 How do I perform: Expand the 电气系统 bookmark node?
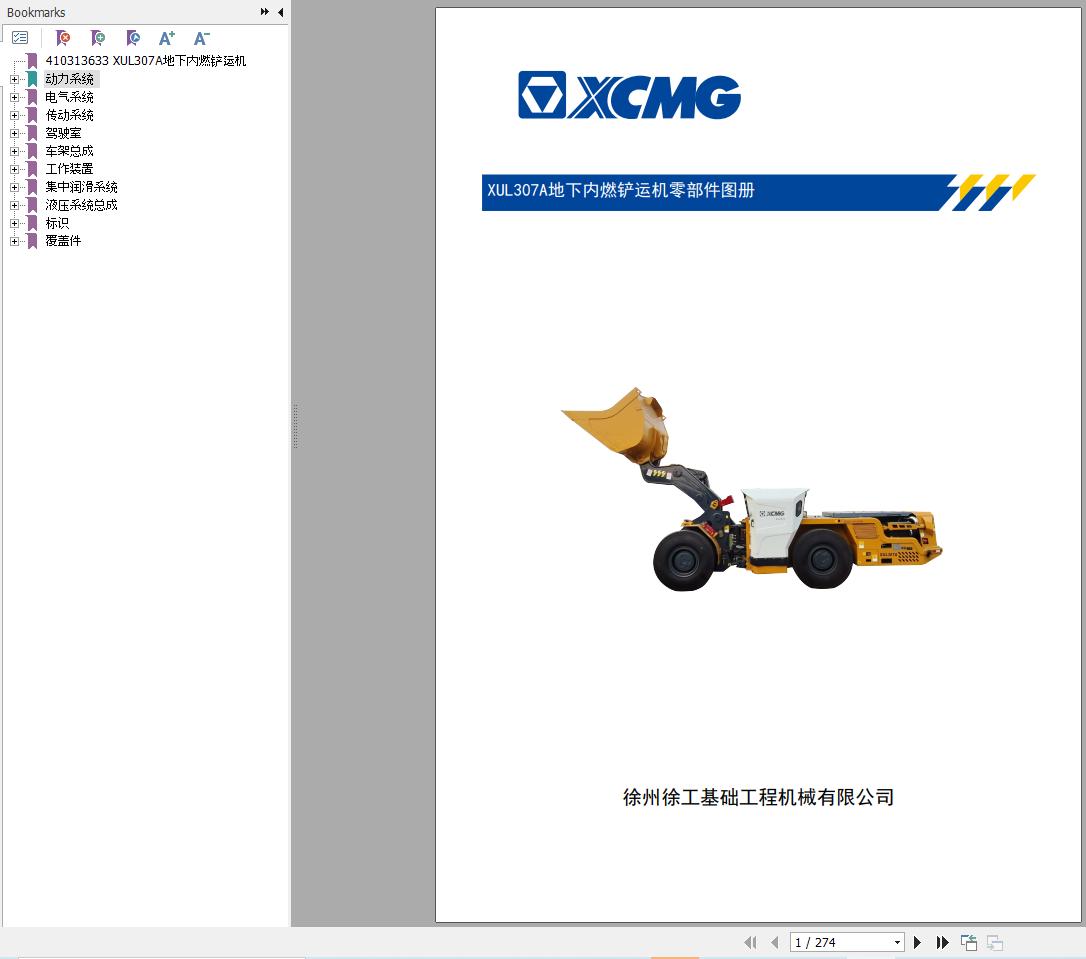14,97
